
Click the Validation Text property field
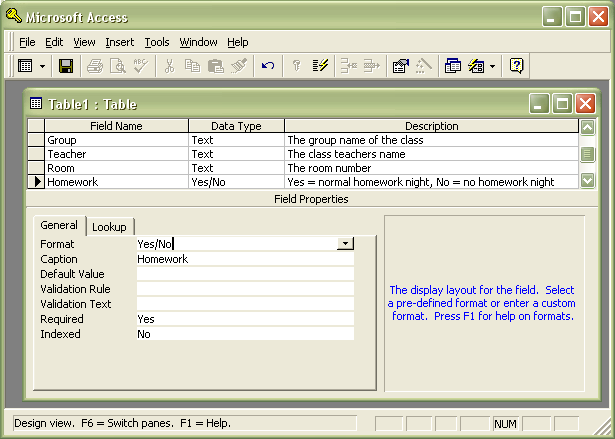245,304
